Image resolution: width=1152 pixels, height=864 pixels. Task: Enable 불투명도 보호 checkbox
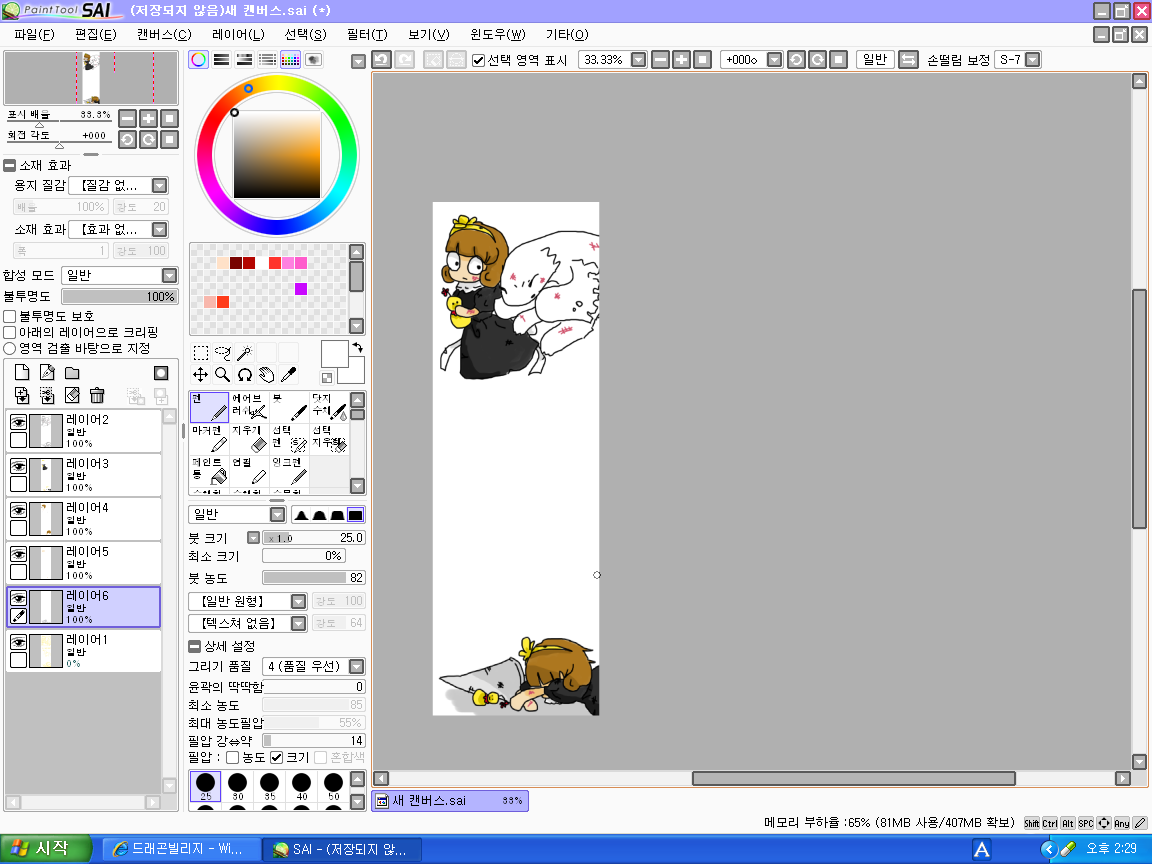point(10,316)
